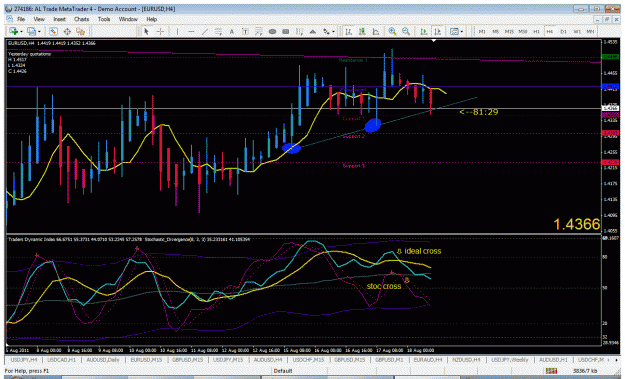Click connection status bars icon in status bar

(551, 371)
